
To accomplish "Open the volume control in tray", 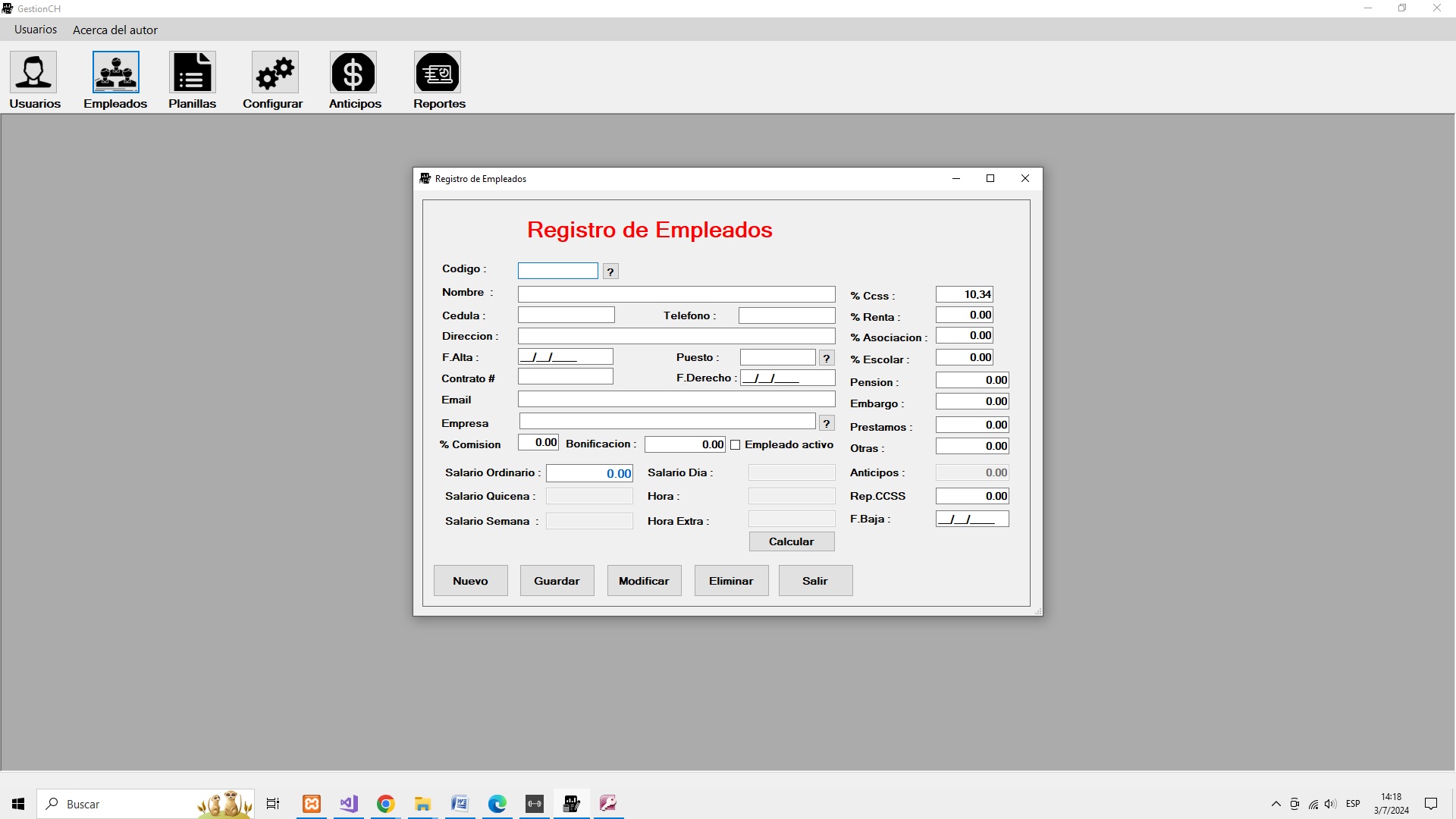I will (1331, 804).
